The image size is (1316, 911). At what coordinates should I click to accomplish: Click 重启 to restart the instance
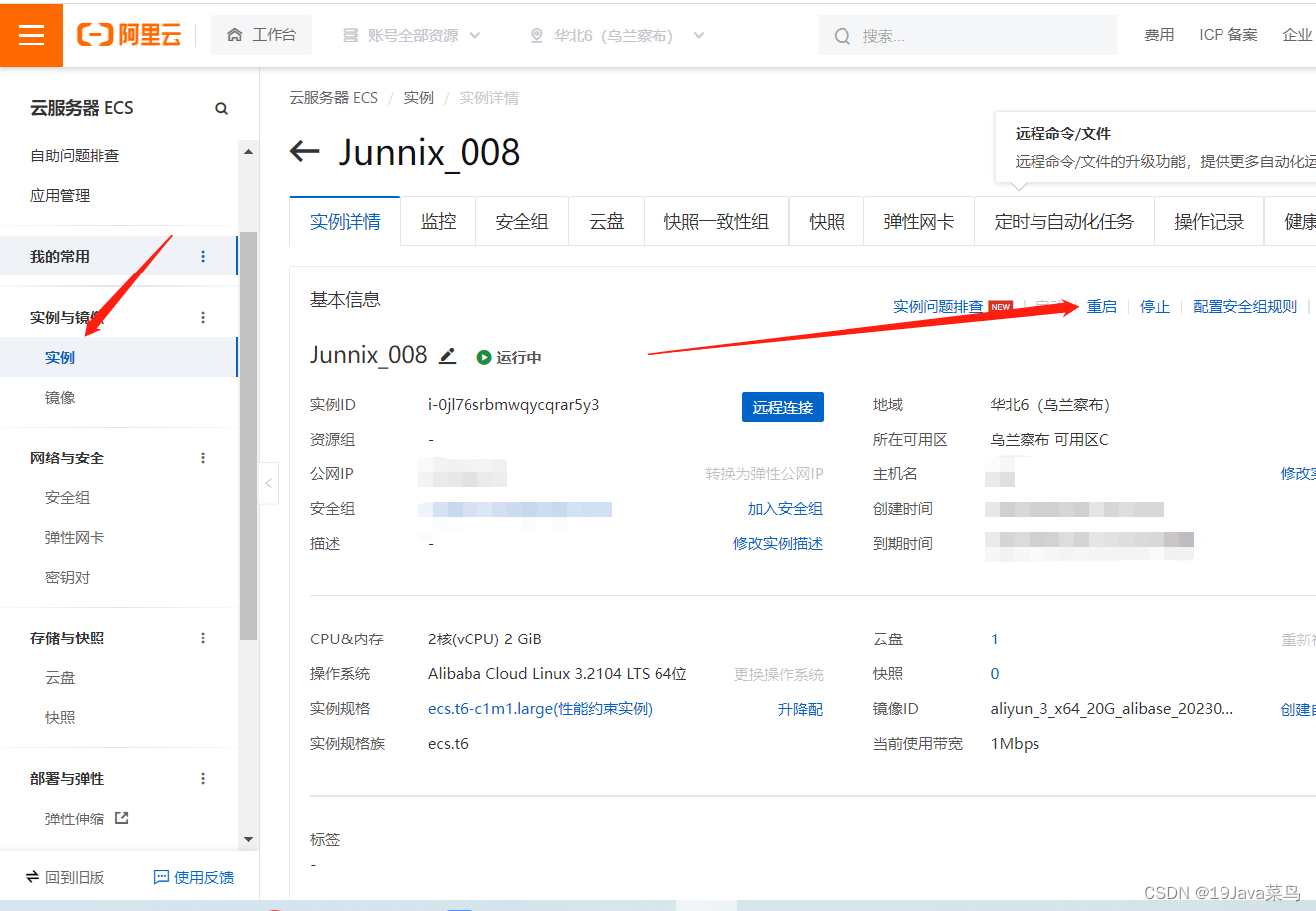1102,306
